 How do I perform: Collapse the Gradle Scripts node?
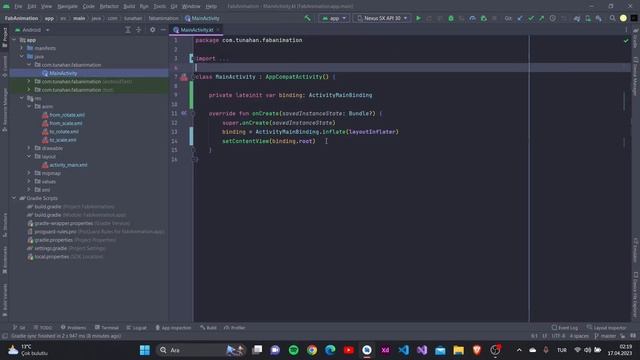(14, 198)
